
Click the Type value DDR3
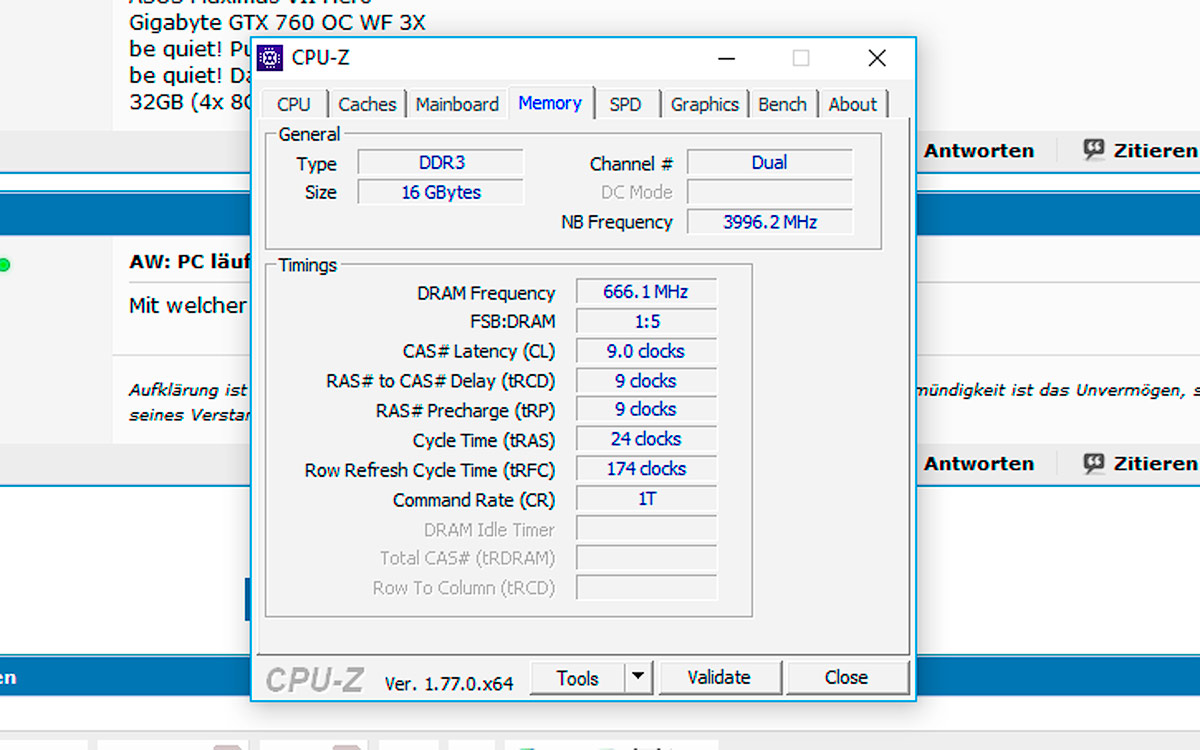coord(441,163)
